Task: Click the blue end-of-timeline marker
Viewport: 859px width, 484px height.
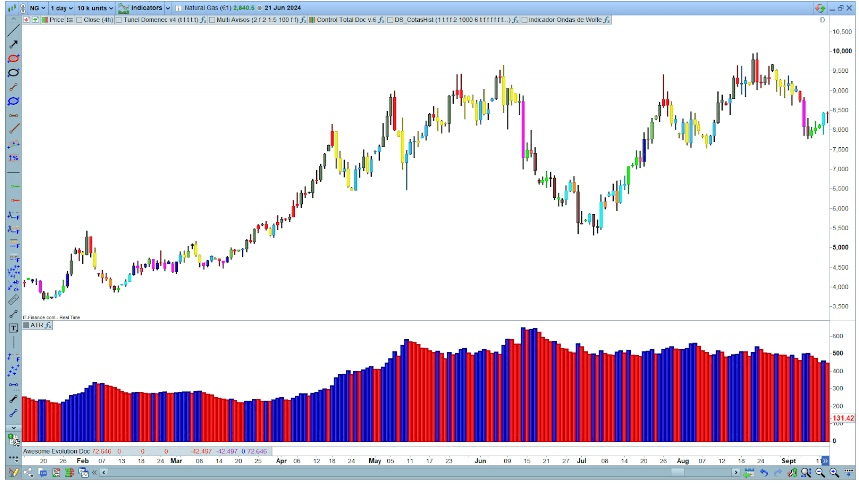Action: pos(825,460)
